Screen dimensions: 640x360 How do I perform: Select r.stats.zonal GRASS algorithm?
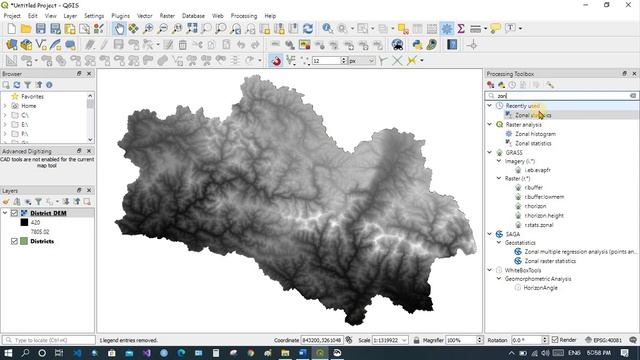point(539,225)
